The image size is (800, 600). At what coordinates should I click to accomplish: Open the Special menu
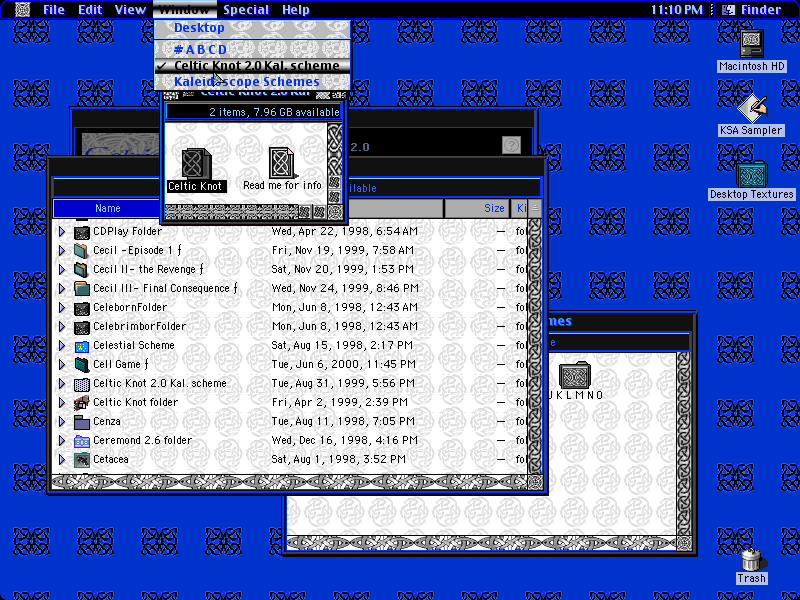pos(246,10)
